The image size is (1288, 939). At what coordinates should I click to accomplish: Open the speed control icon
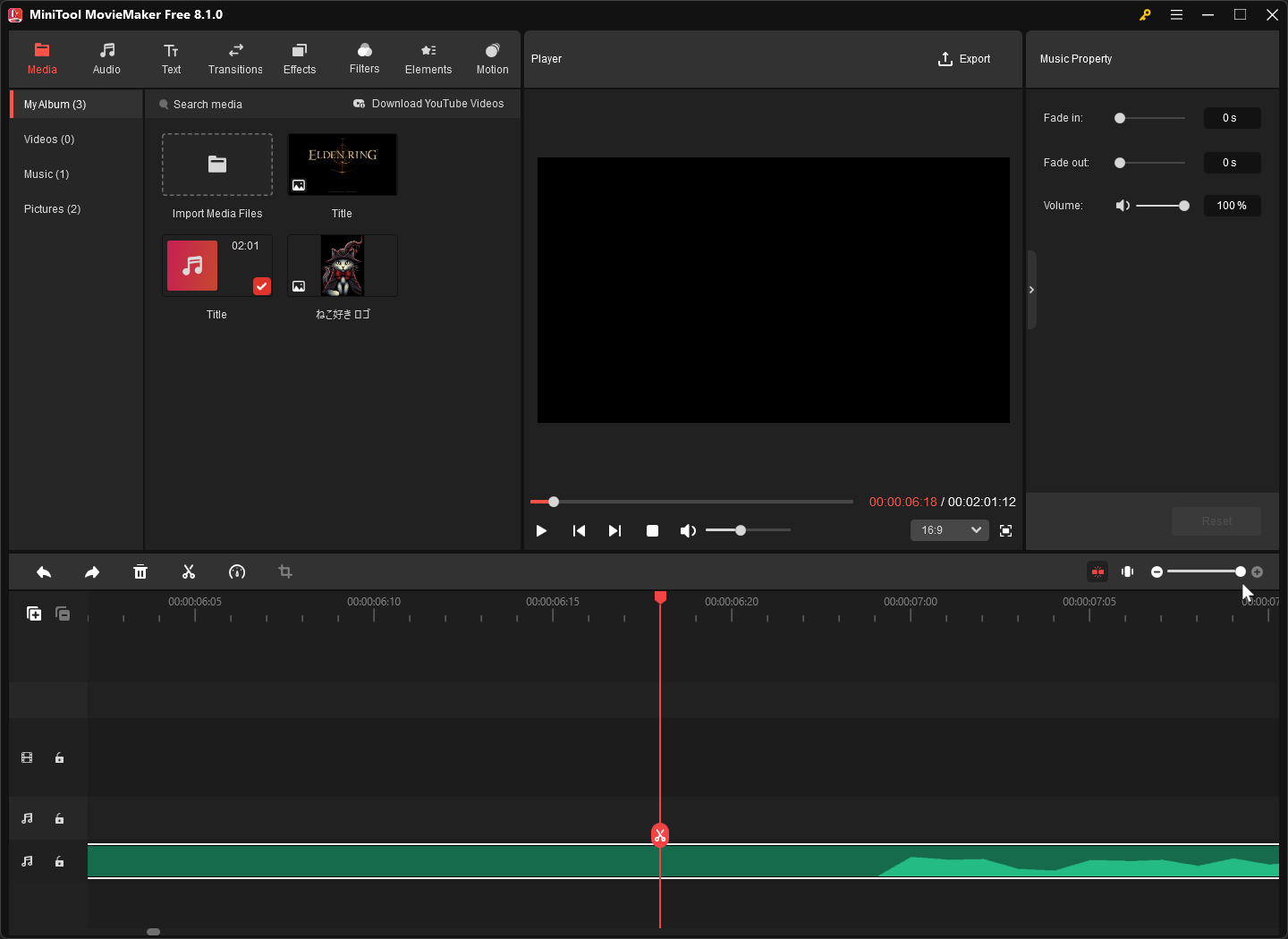(237, 572)
